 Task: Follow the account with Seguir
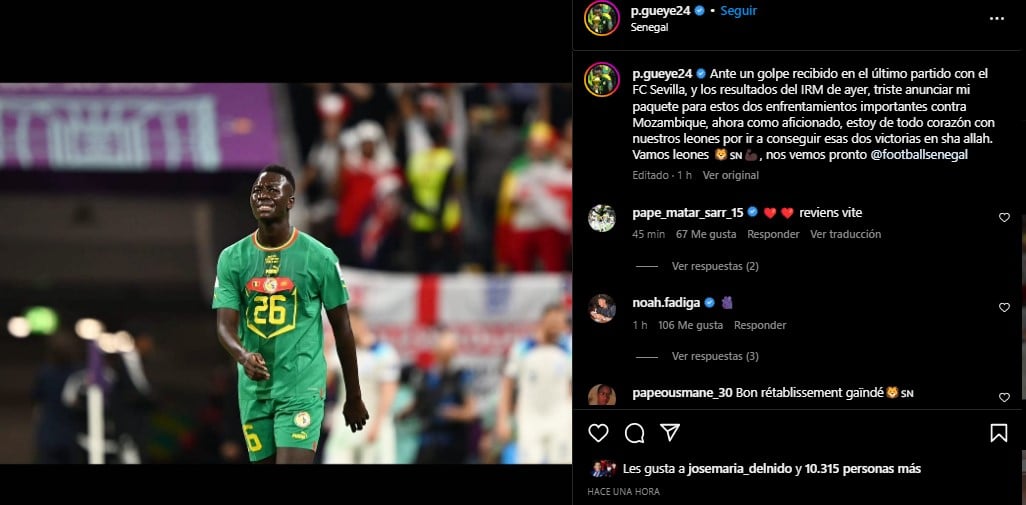click(x=739, y=10)
